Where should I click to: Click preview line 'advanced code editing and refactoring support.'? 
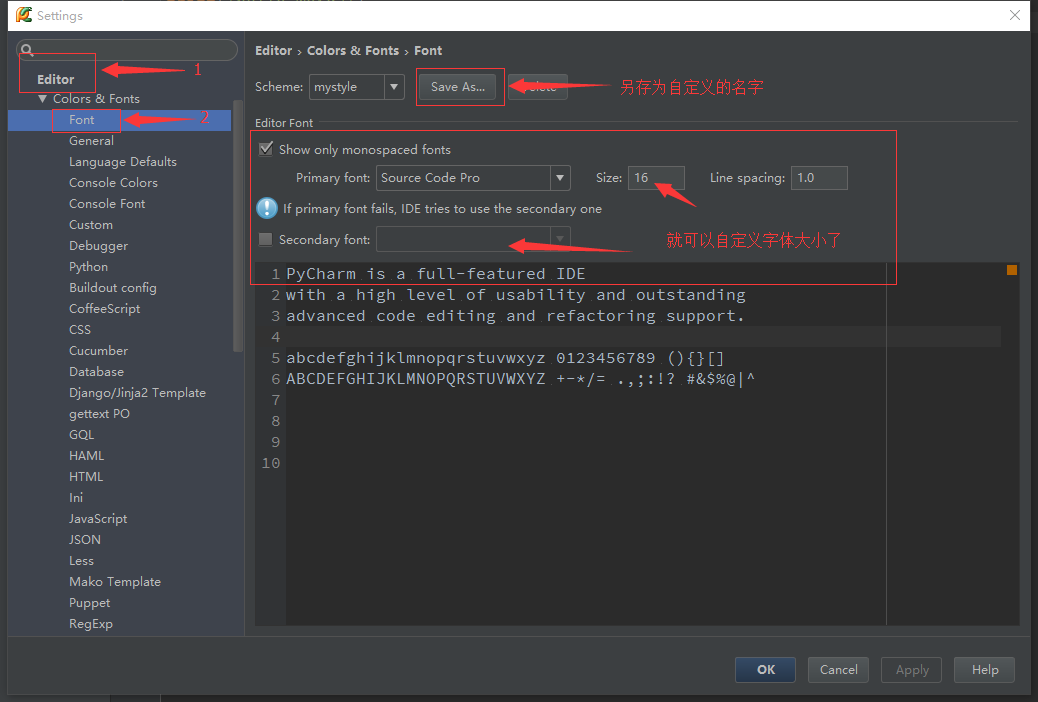pyautogui.click(x=515, y=316)
